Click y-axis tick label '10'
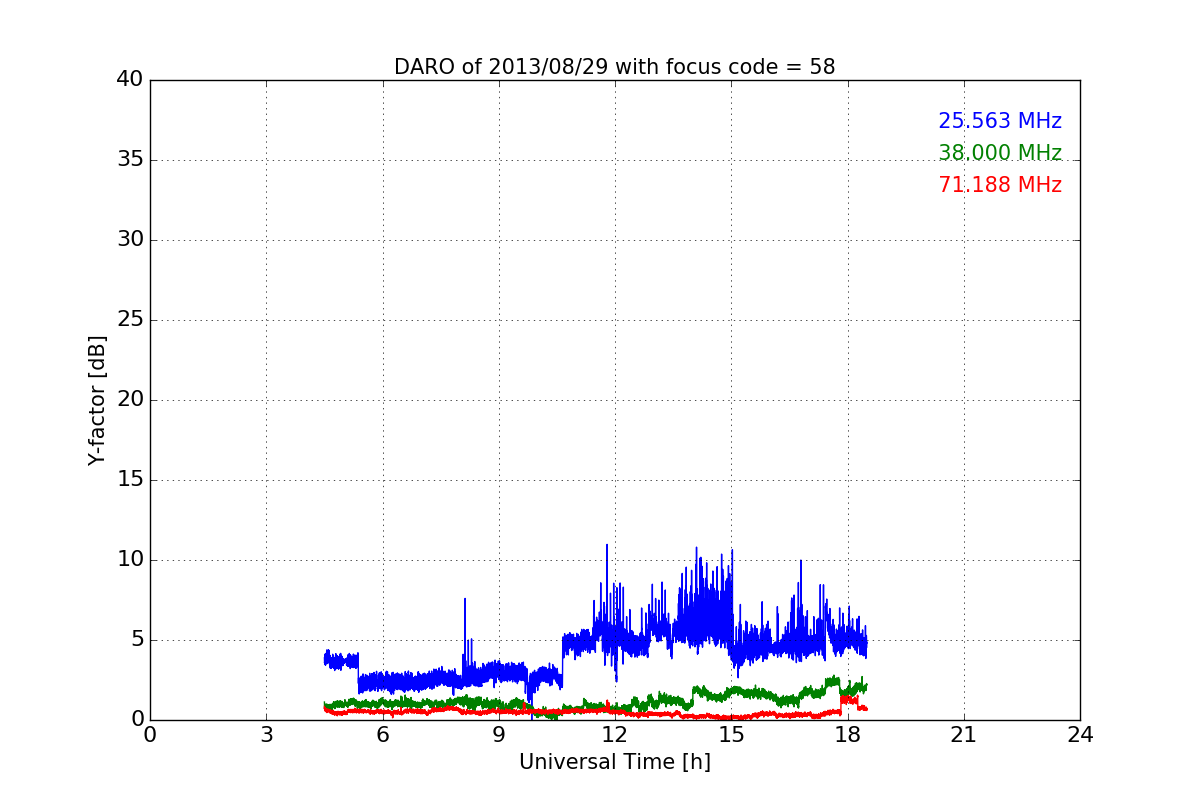Image resolution: width=1200 pixels, height=800 pixels. pyautogui.click(x=130, y=560)
